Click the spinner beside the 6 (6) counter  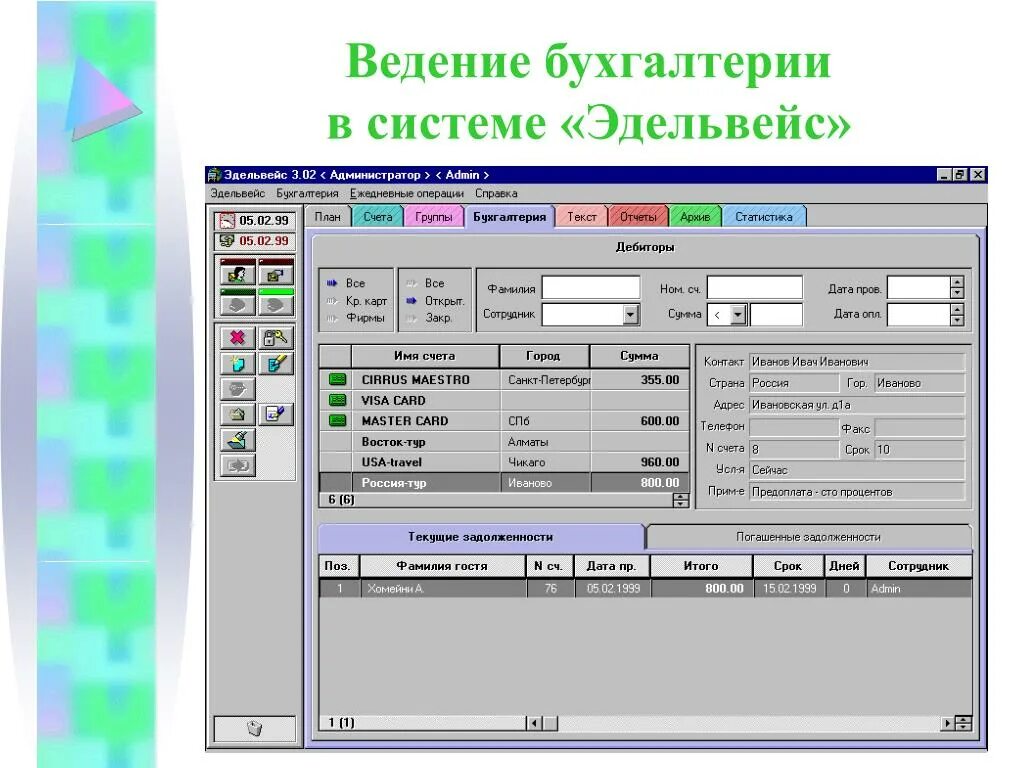click(x=680, y=500)
